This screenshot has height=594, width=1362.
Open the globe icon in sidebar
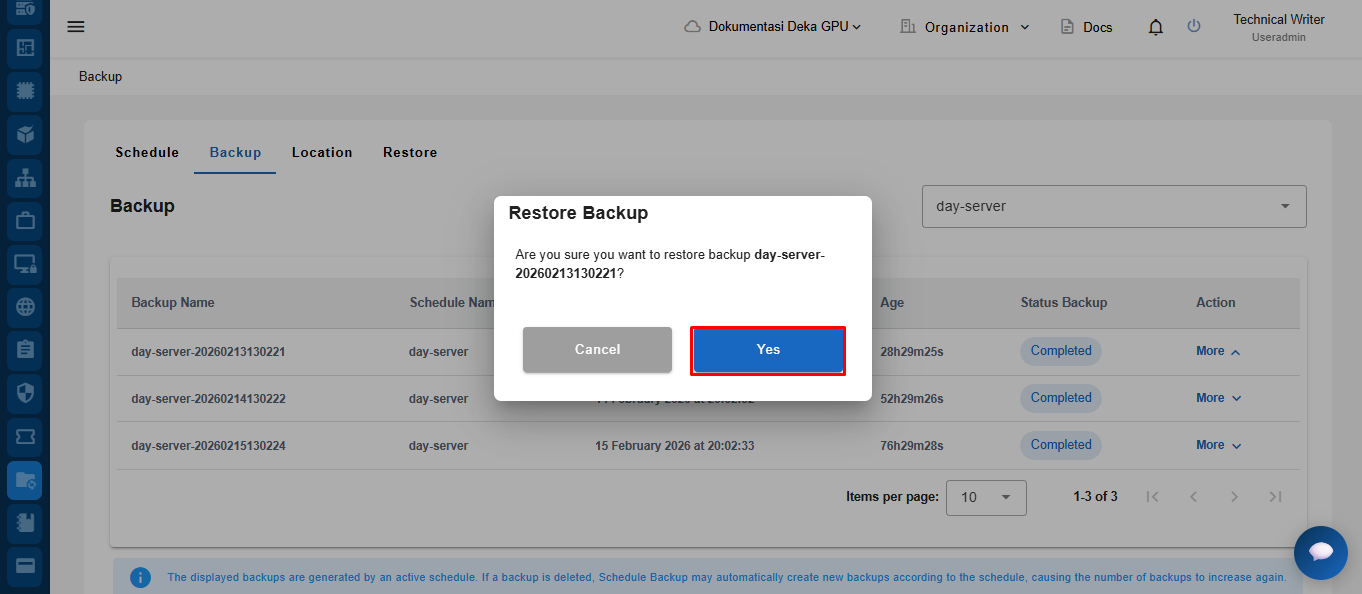25,307
